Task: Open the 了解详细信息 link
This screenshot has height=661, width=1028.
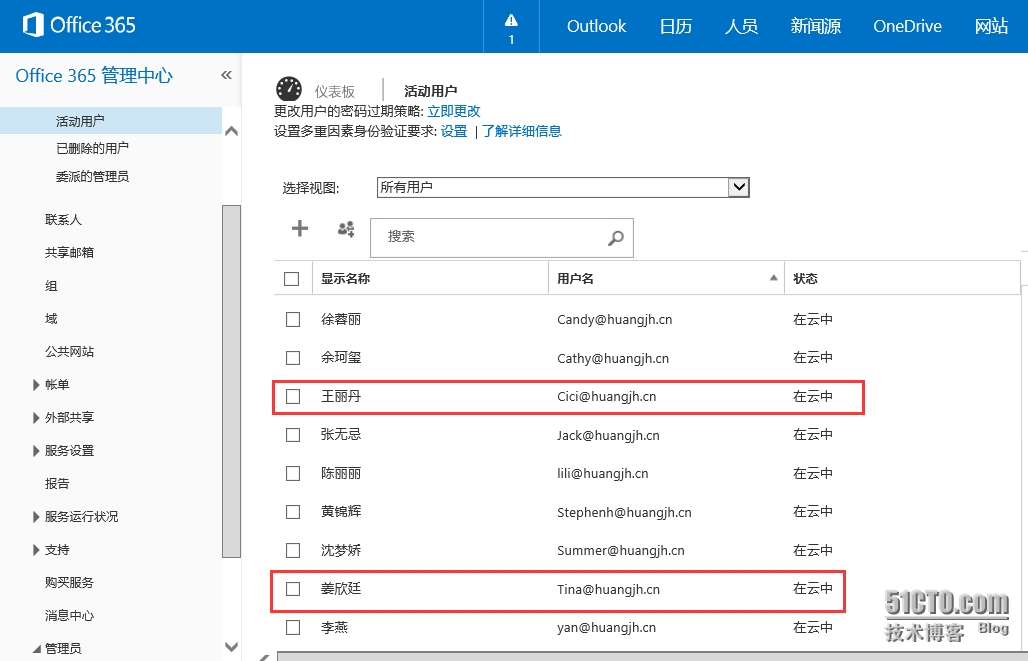Action: [522, 131]
